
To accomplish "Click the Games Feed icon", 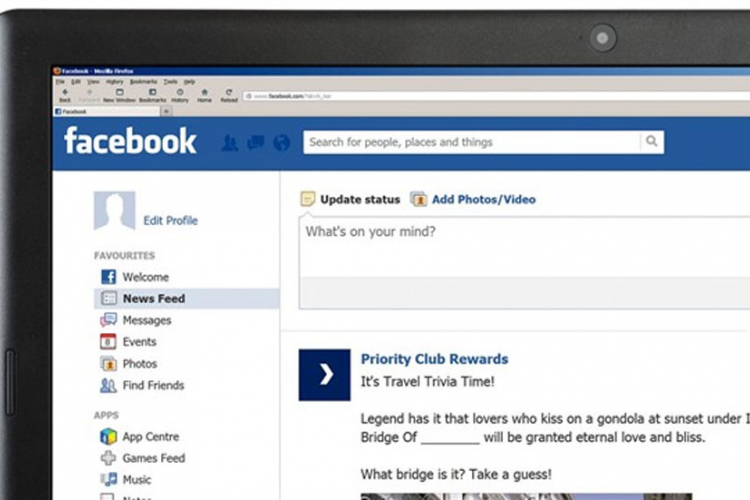I will coord(108,458).
